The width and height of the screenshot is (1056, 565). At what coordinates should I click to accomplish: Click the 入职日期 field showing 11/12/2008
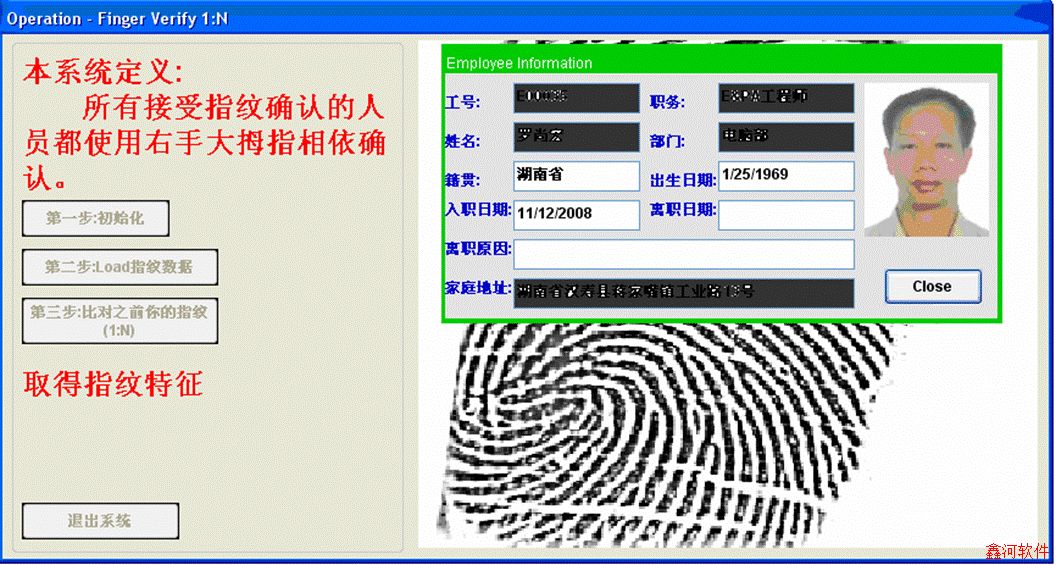tap(576, 215)
